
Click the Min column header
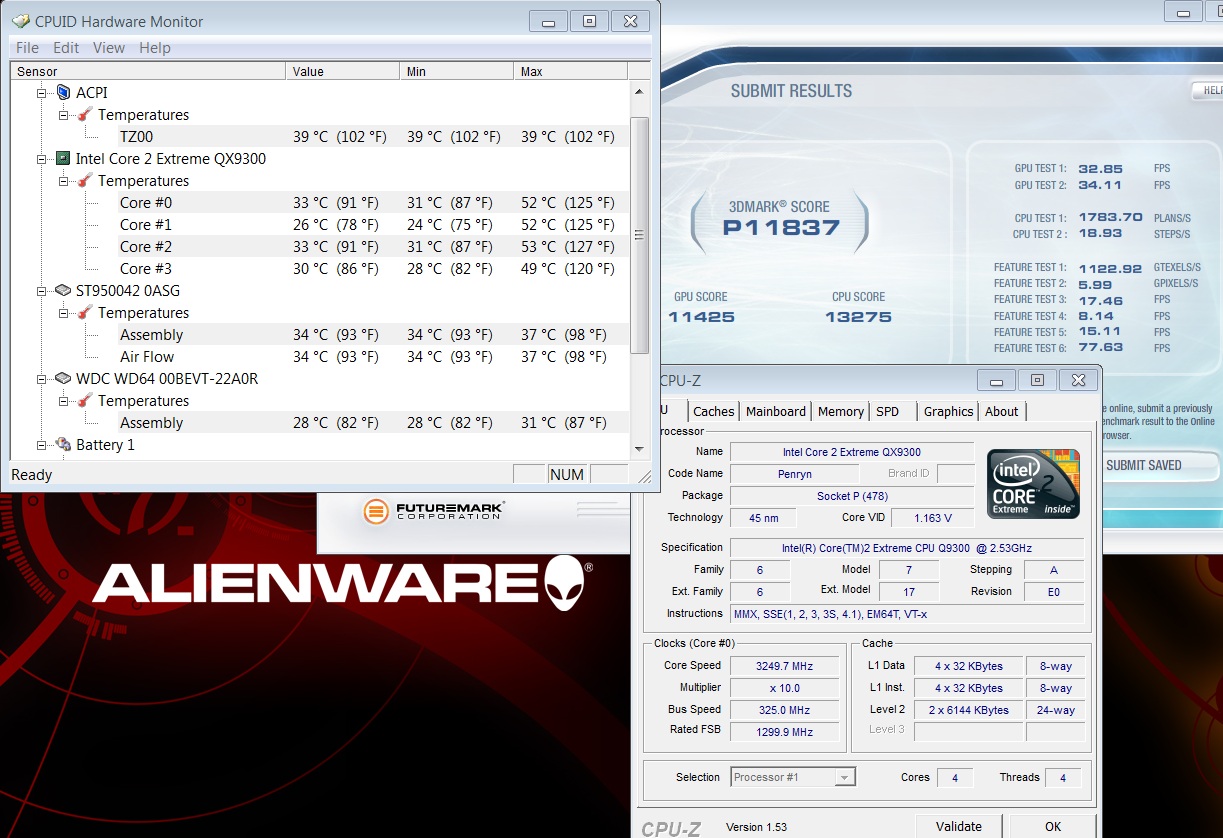457,71
